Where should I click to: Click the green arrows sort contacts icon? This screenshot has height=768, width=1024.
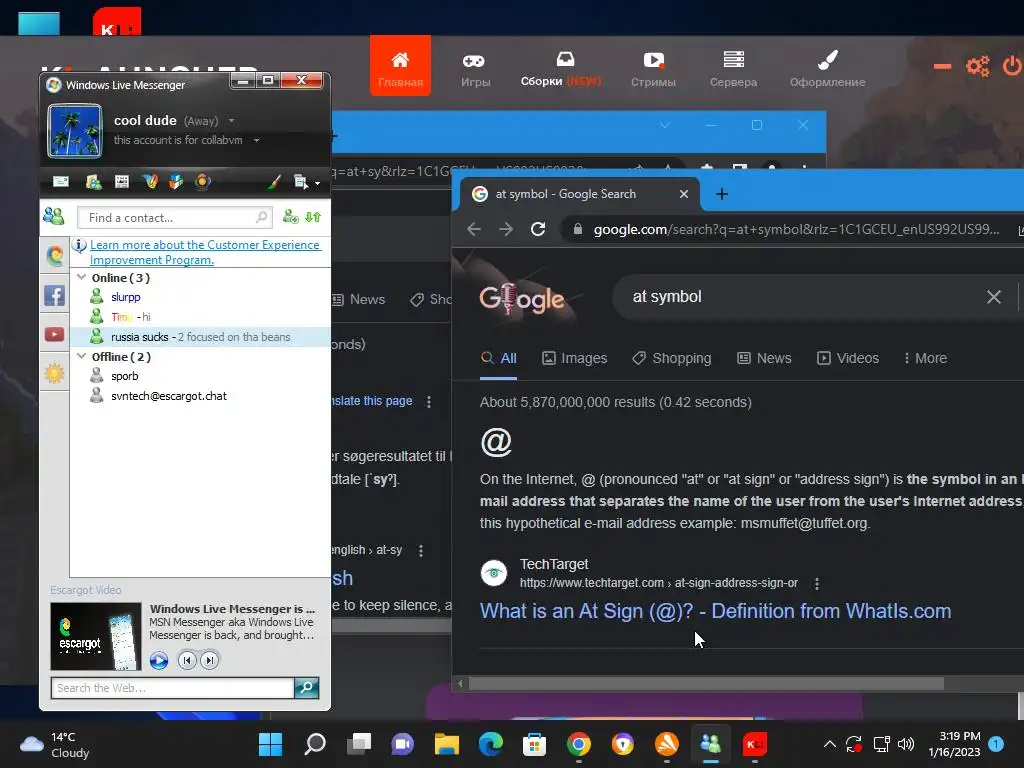pos(313,217)
